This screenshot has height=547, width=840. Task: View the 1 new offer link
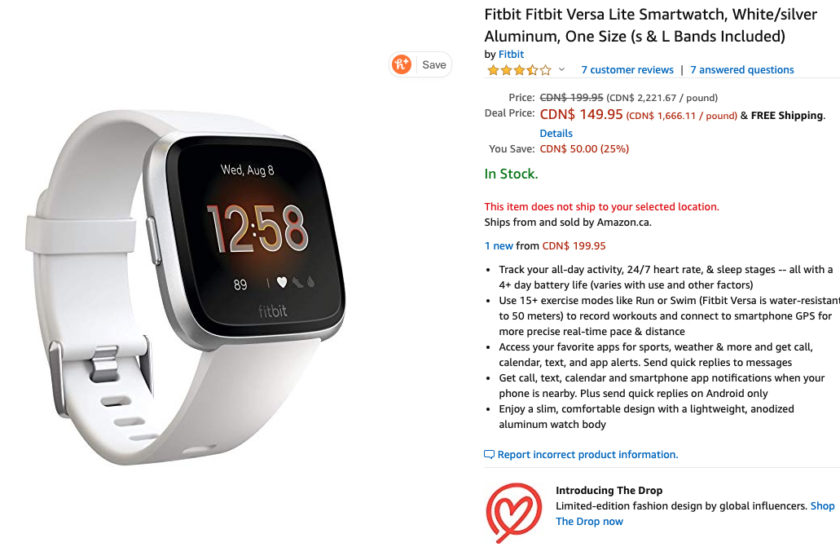click(x=499, y=246)
